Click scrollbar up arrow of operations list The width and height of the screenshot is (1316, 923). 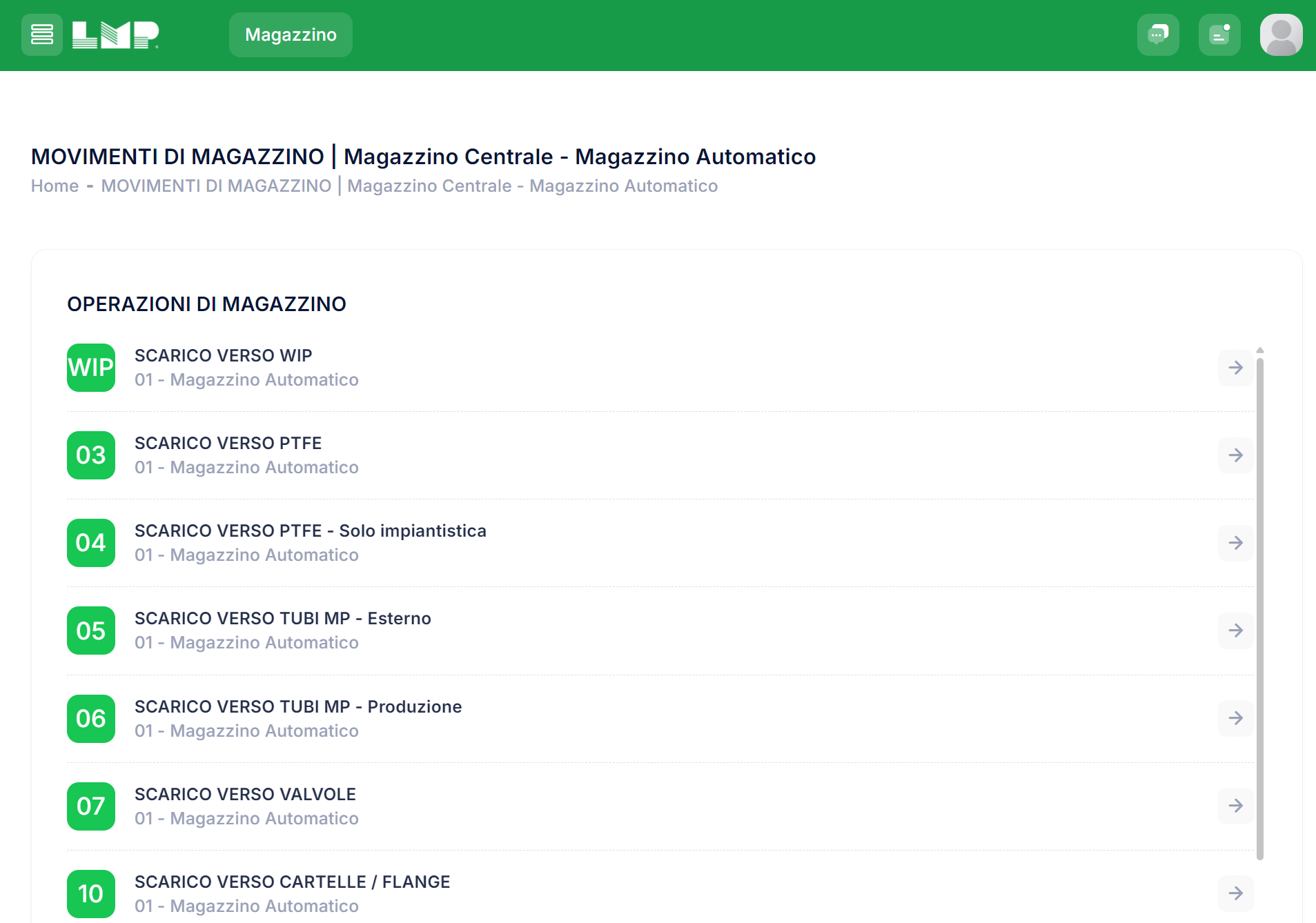tap(1260, 350)
